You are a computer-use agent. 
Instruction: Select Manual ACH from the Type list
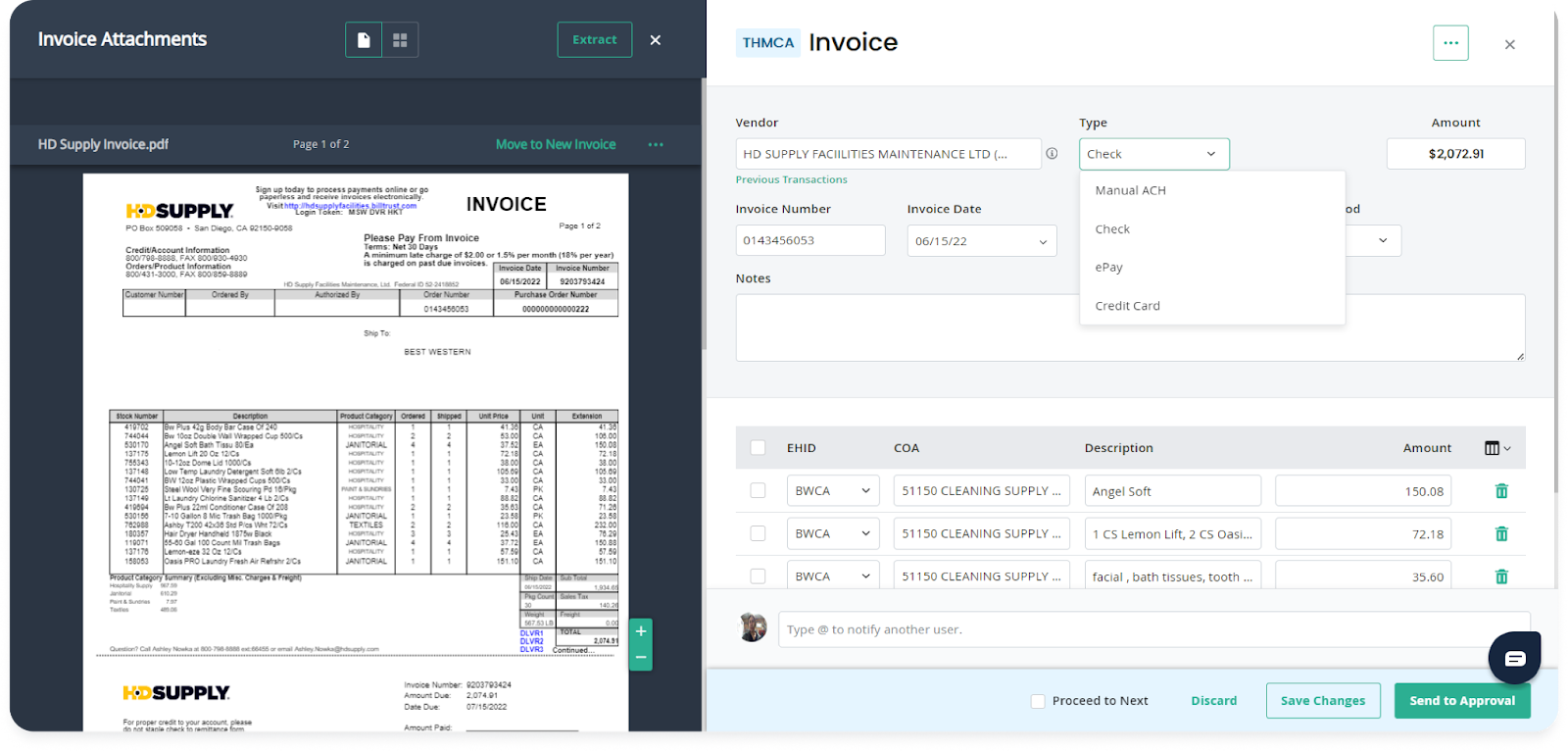[x=1130, y=190]
